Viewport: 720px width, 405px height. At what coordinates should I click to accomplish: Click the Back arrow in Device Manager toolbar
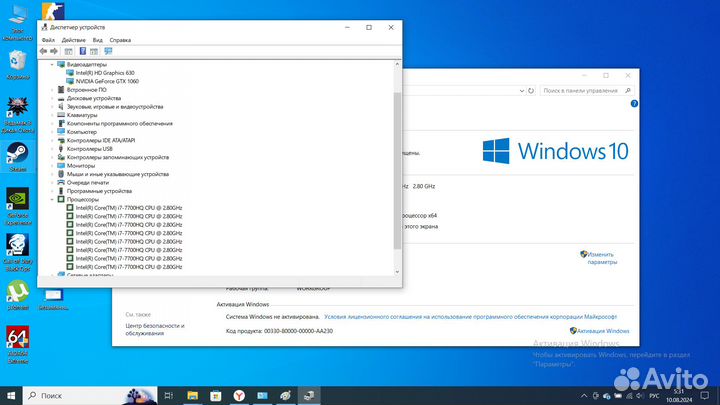point(43,50)
